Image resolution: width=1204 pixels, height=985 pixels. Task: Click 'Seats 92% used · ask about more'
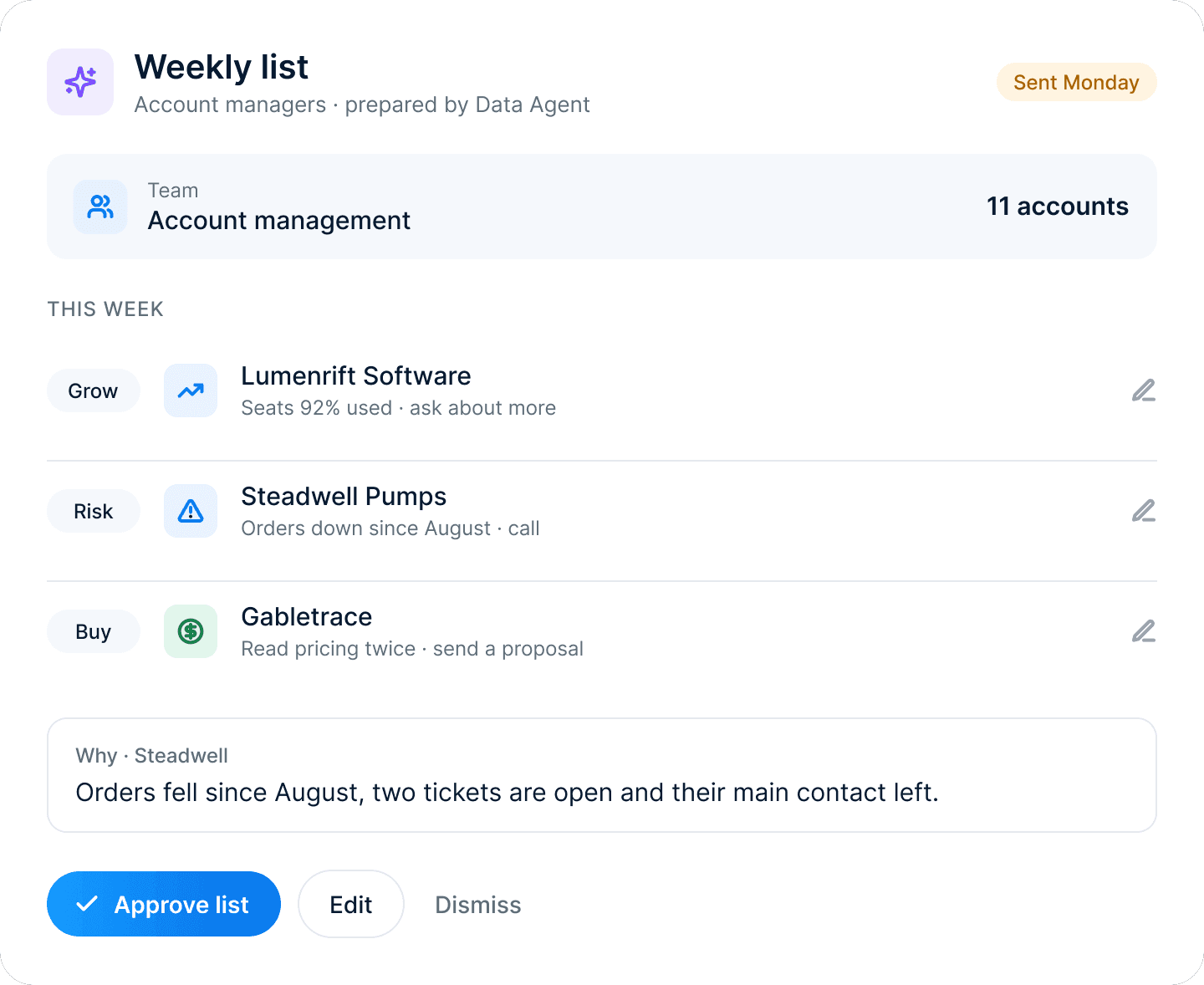point(399,408)
